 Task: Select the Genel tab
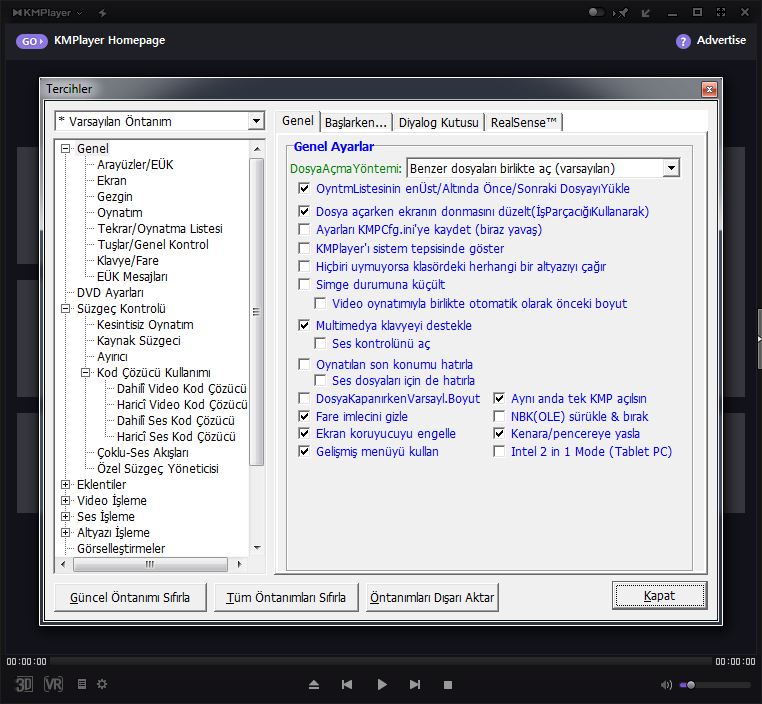(x=298, y=121)
